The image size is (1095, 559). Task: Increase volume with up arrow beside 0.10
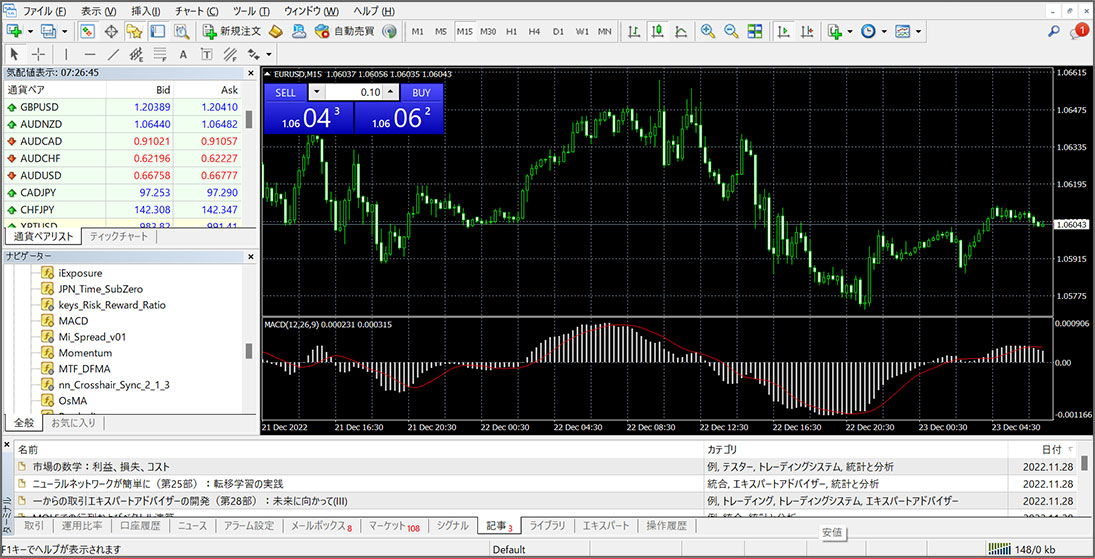(391, 92)
